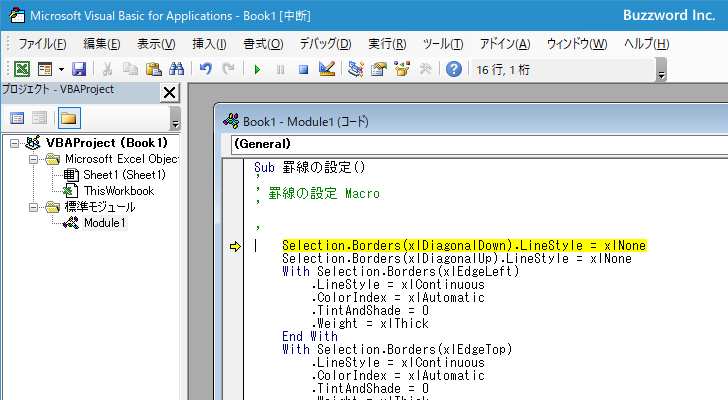Open the (General) object dropdown
The height and width of the screenshot is (400, 728).
[x=479, y=144]
